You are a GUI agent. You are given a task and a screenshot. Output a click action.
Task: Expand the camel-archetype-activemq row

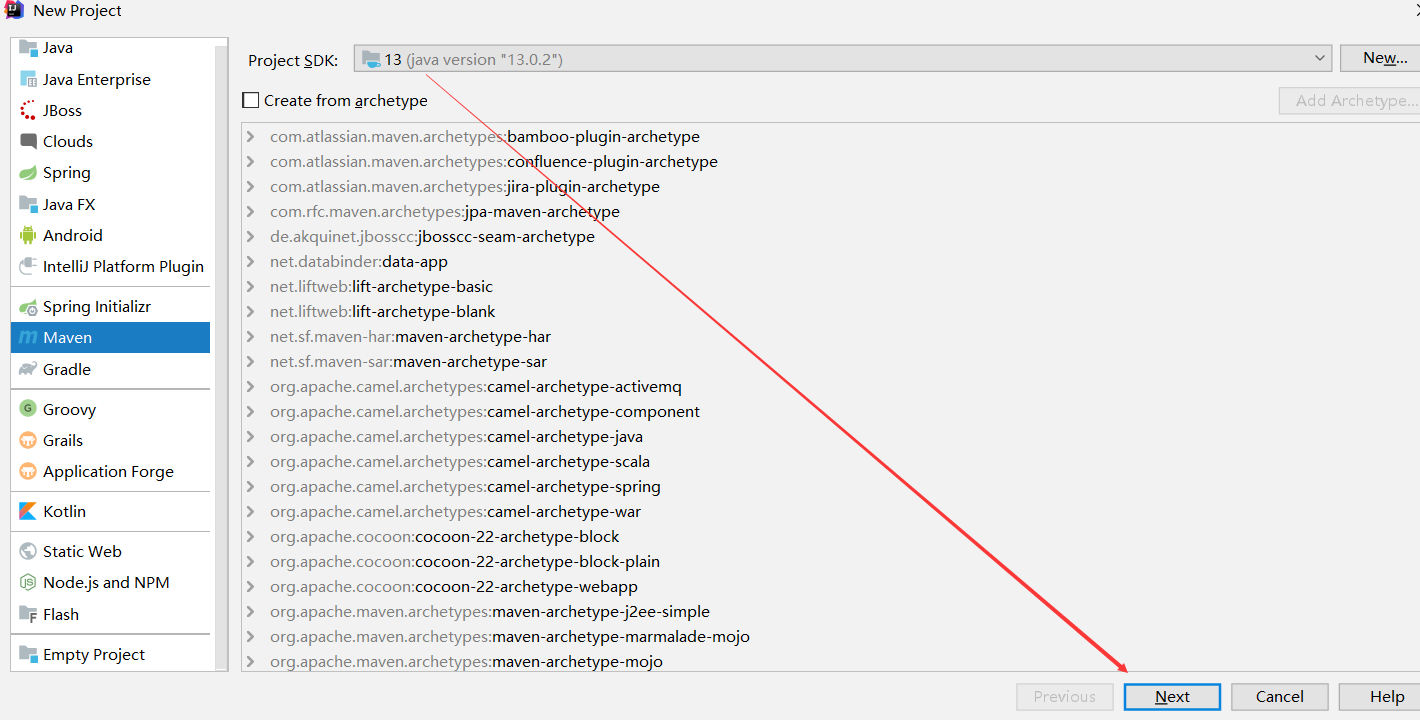tap(250, 387)
